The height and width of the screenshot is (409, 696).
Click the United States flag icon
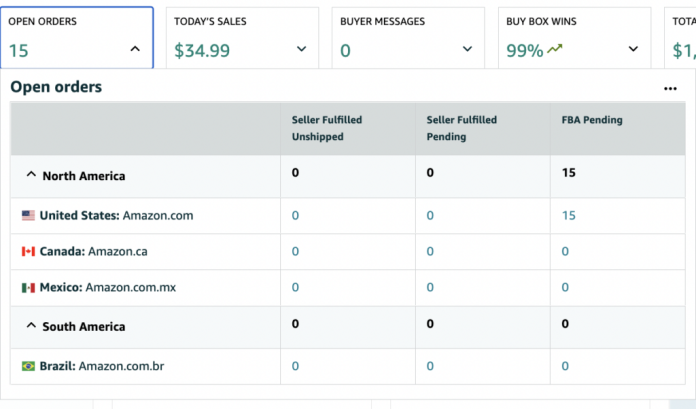[28, 215]
